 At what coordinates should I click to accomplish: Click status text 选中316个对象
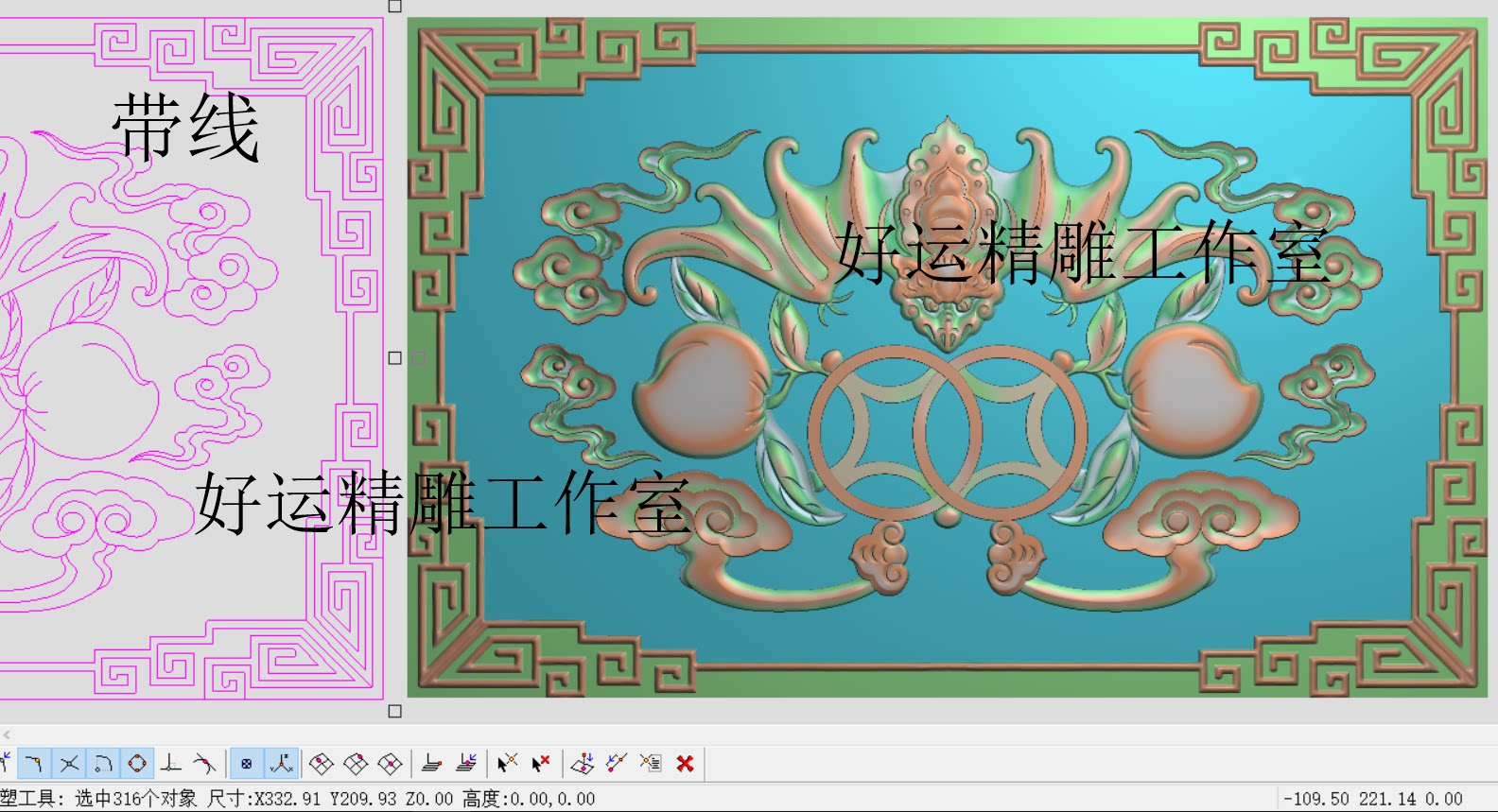point(136,799)
